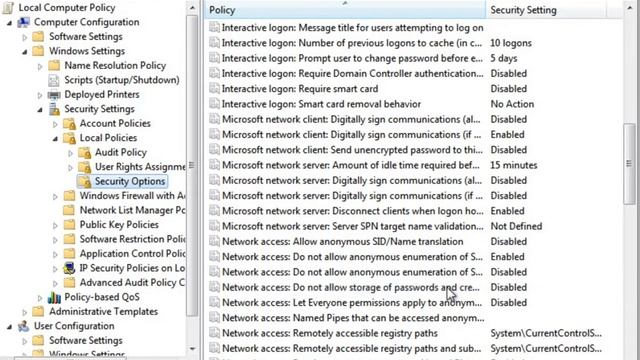Sort by the Security Setting column header

546,10
